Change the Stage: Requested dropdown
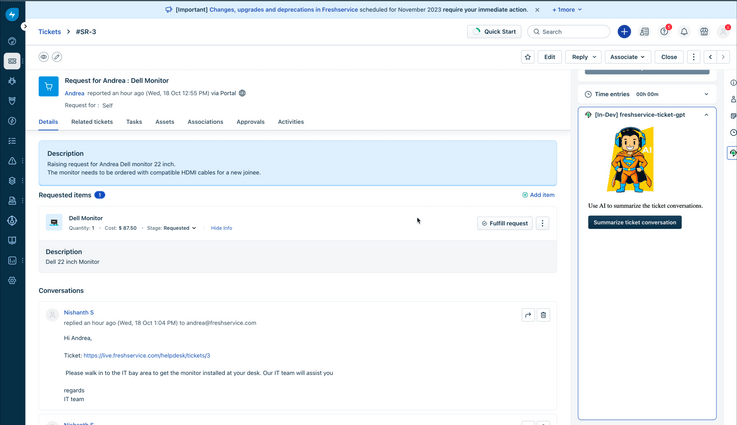 (x=180, y=228)
